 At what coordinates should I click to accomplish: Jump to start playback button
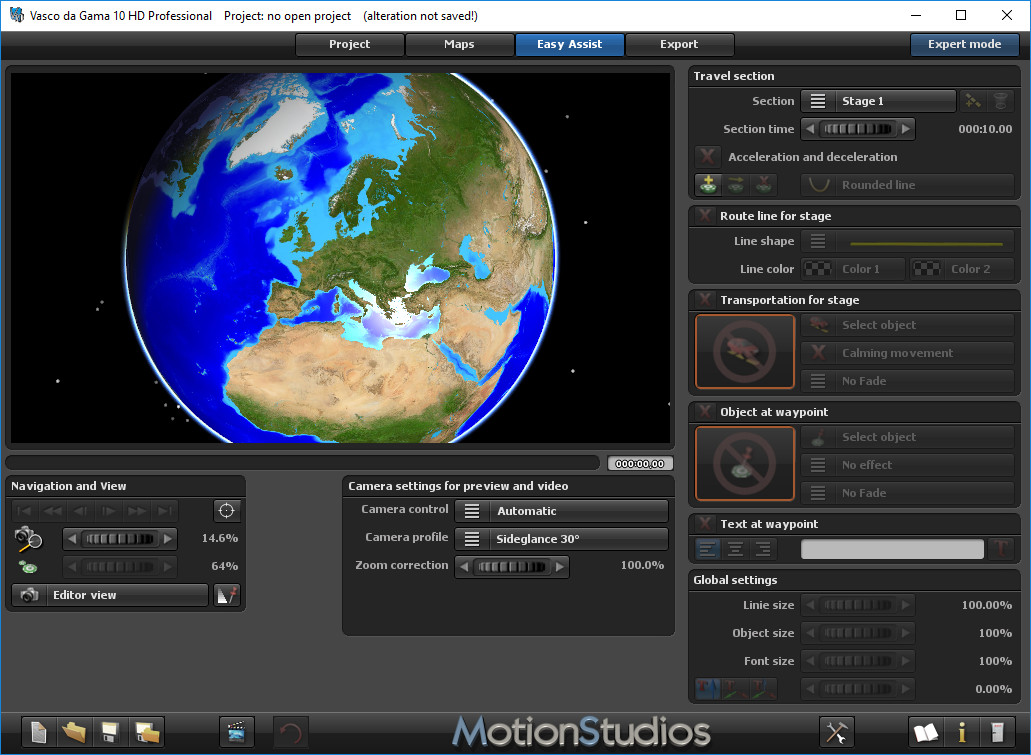pos(24,510)
